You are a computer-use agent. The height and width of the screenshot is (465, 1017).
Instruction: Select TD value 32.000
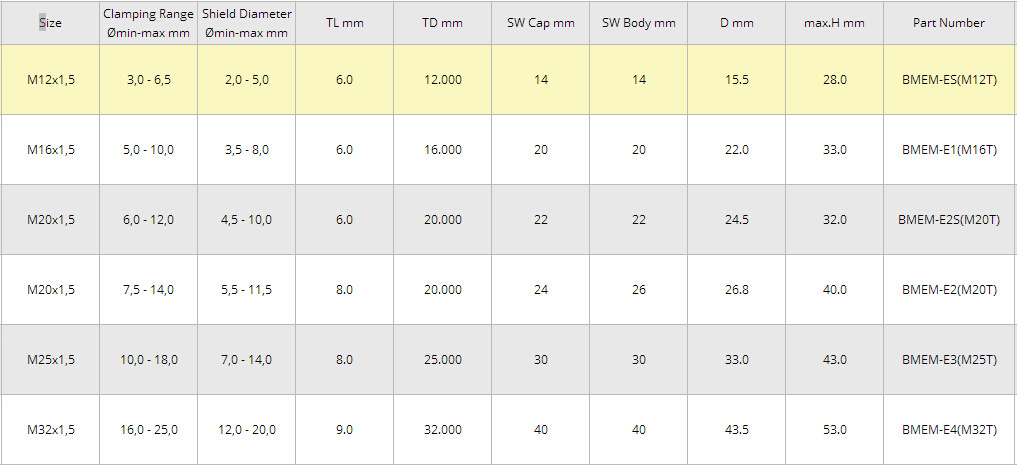click(x=442, y=430)
